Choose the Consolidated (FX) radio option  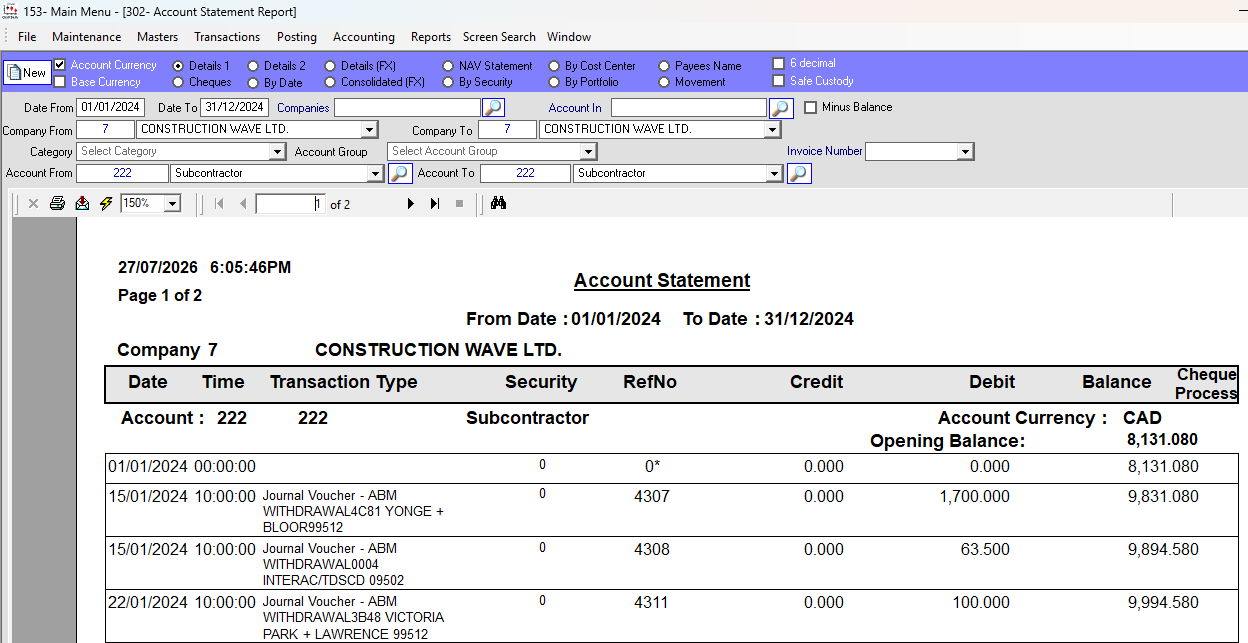click(x=330, y=82)
